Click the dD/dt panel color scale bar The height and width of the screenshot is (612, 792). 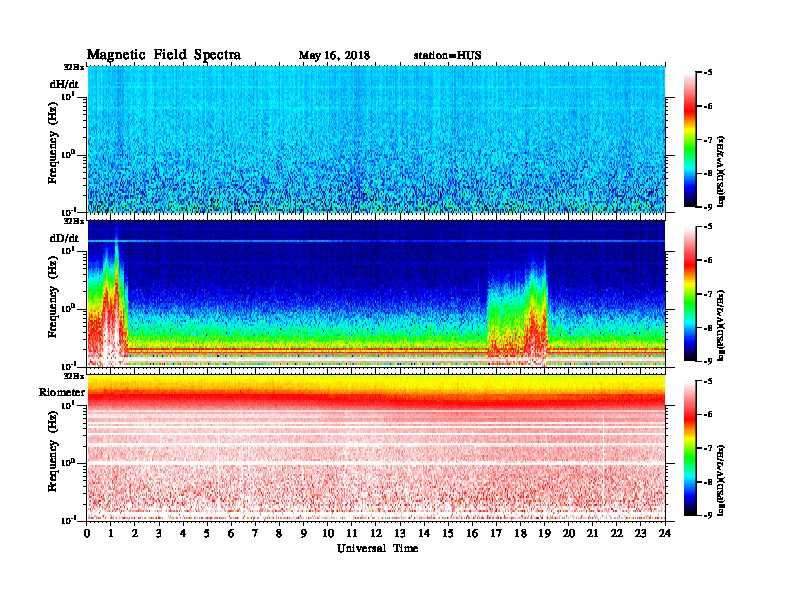690,293
